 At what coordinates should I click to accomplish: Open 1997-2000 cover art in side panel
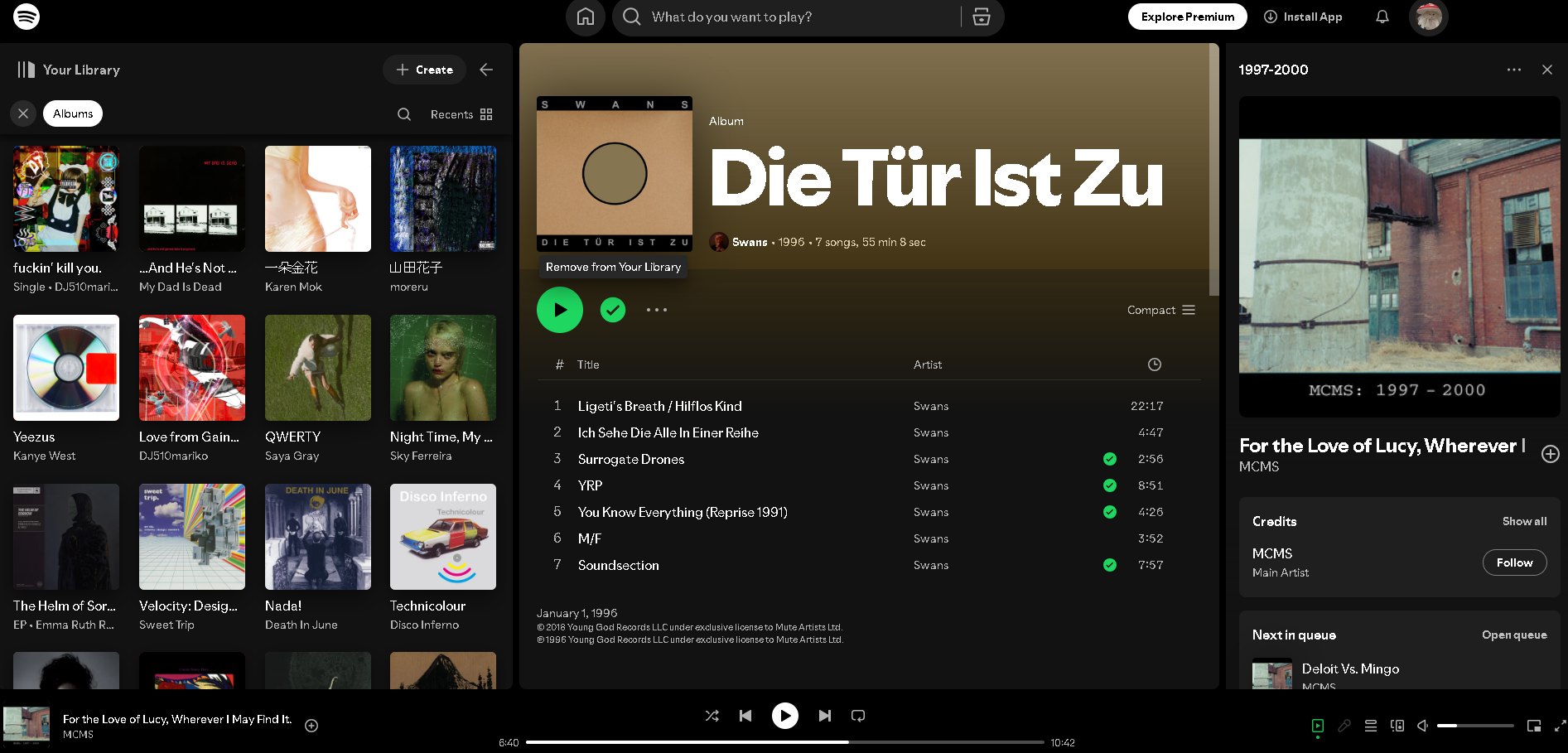point(1400,257)
